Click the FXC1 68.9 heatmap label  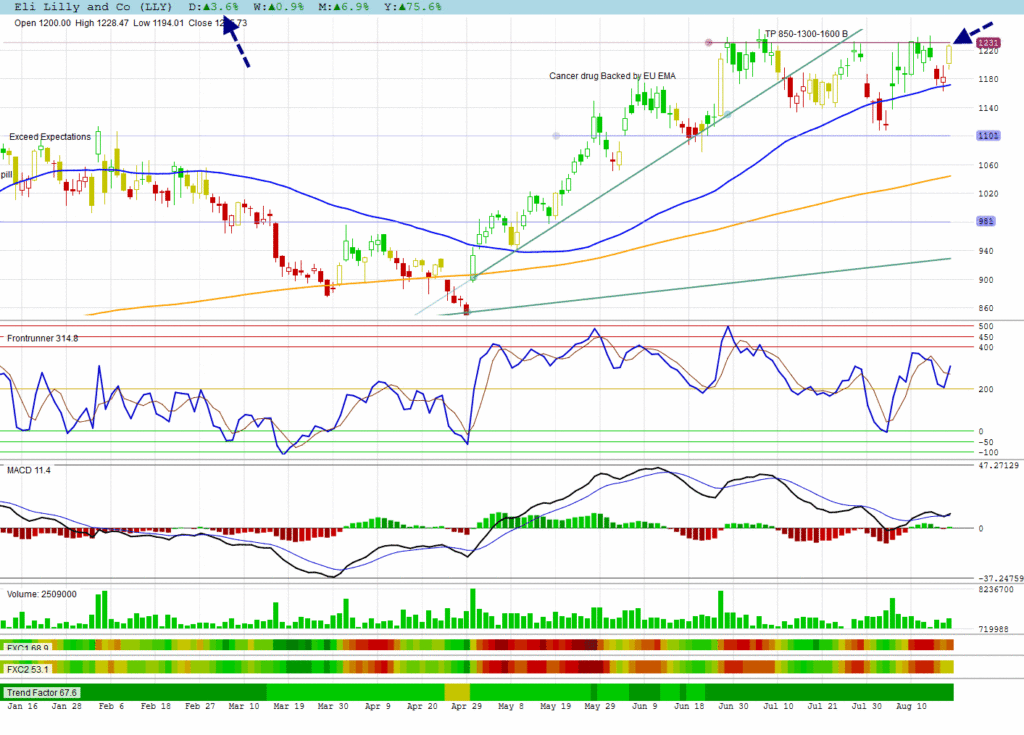coord(27,647)
